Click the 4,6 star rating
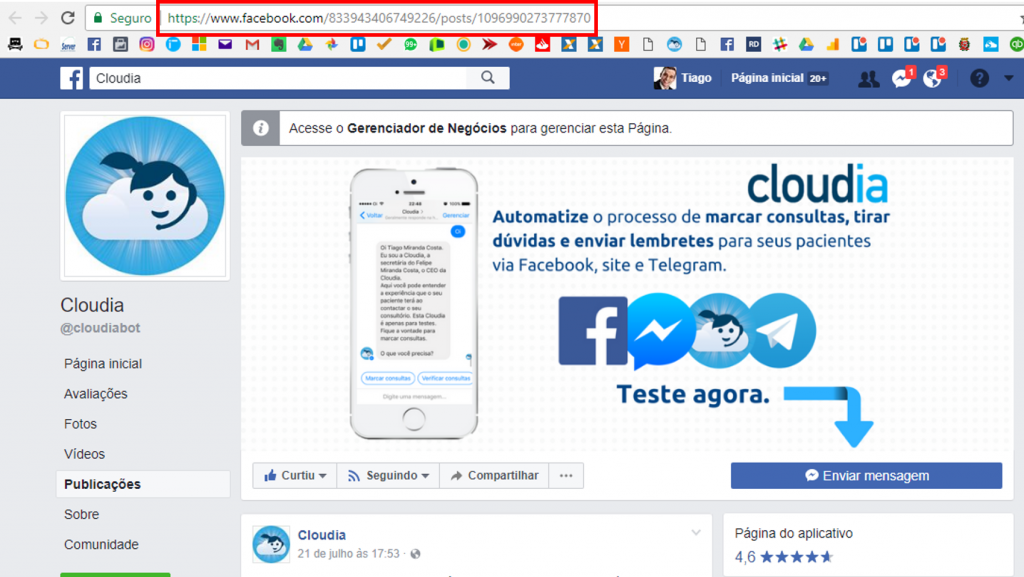The image size is (1024, 577). tap(784, 557)
